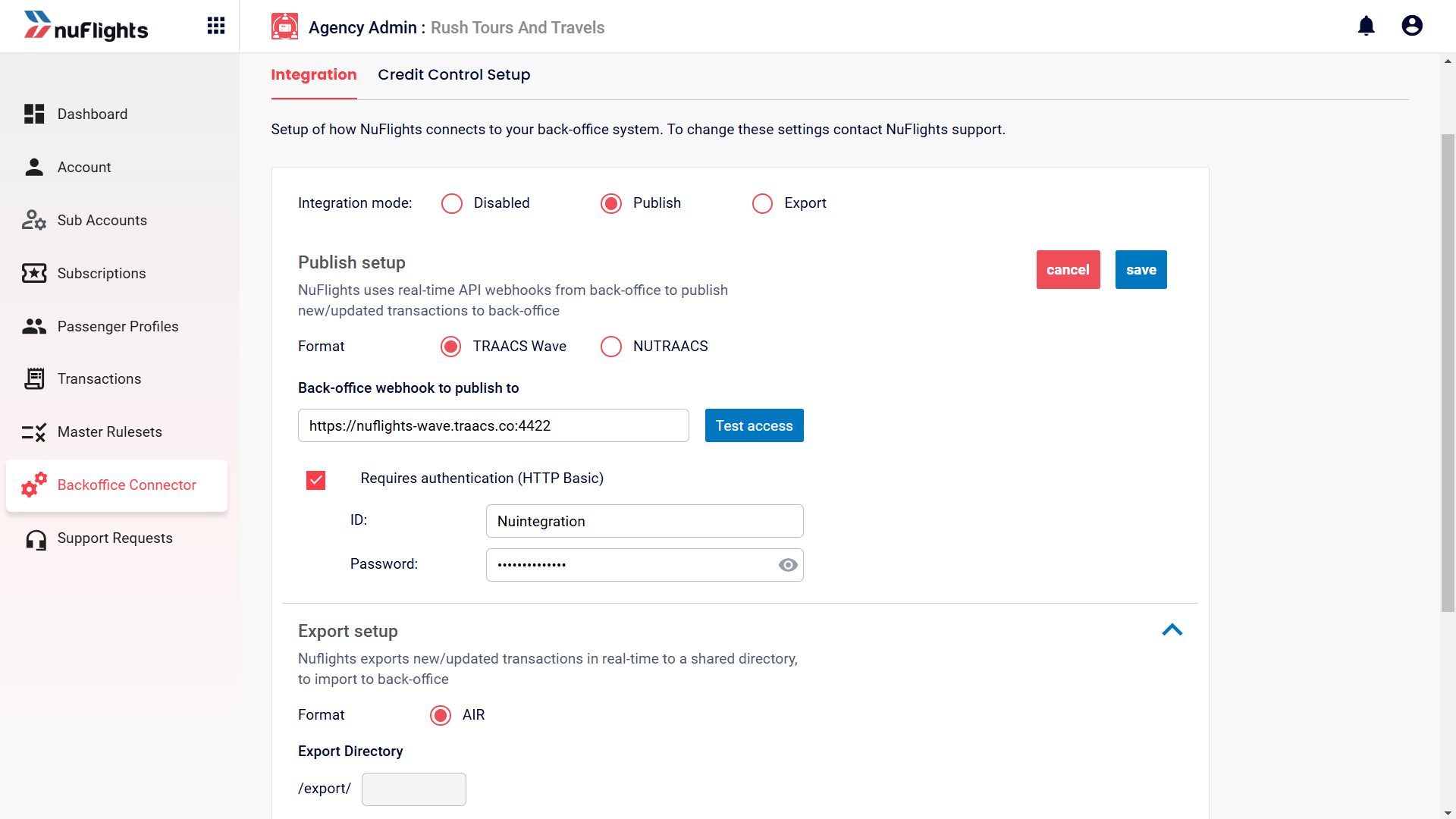This screenshot has width=1456, height=819.
Task: Show the password with the eye icon
Action: (x=788, y=565)
